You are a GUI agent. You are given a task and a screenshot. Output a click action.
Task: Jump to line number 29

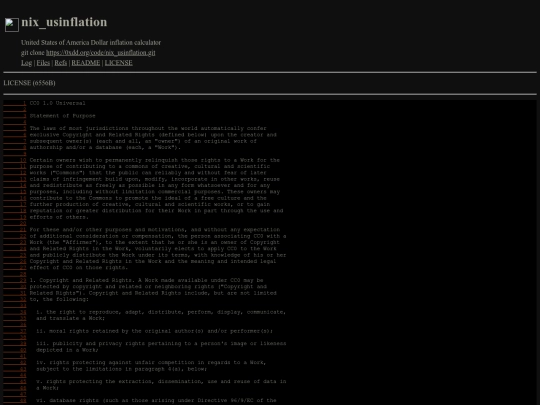pos(15,280)
